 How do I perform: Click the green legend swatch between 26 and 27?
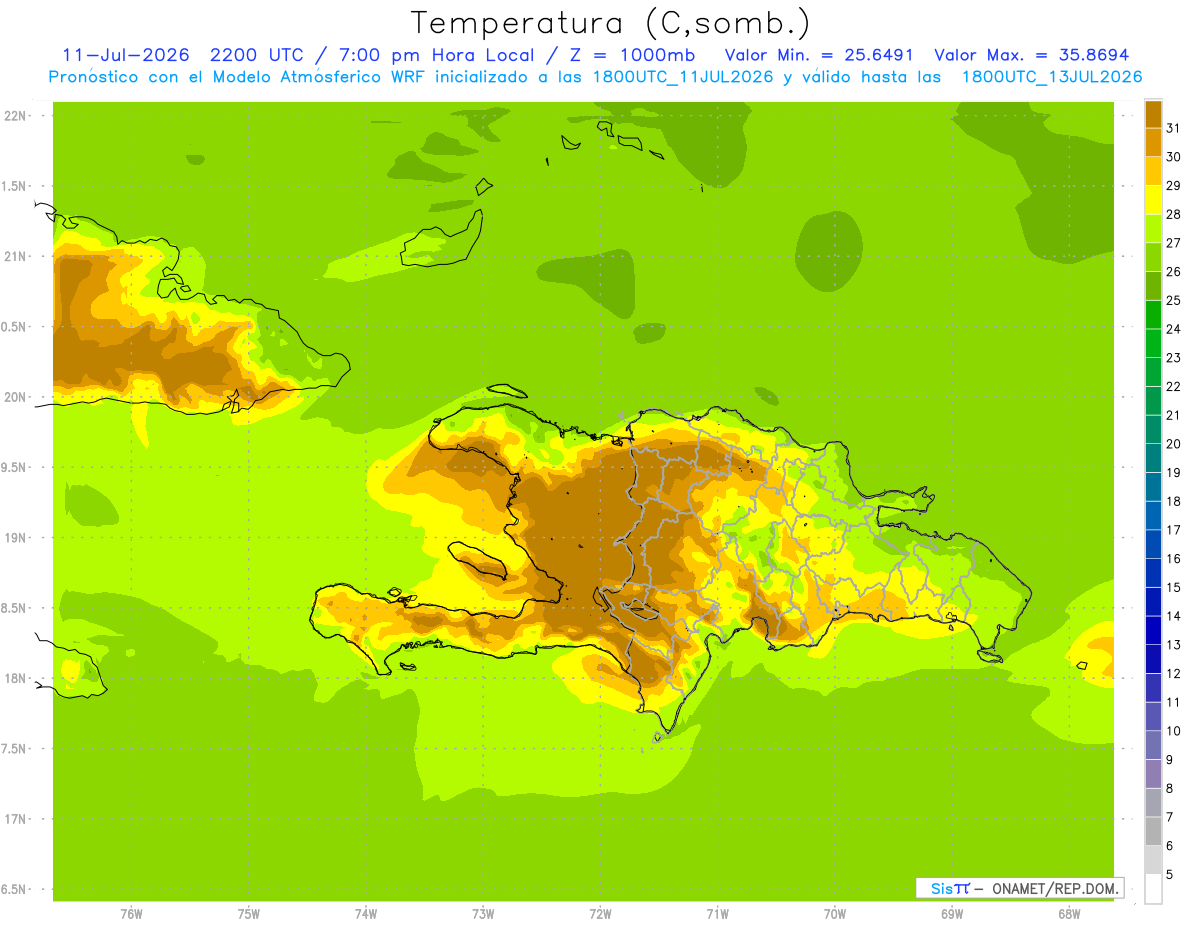(x=1153, y=257)
